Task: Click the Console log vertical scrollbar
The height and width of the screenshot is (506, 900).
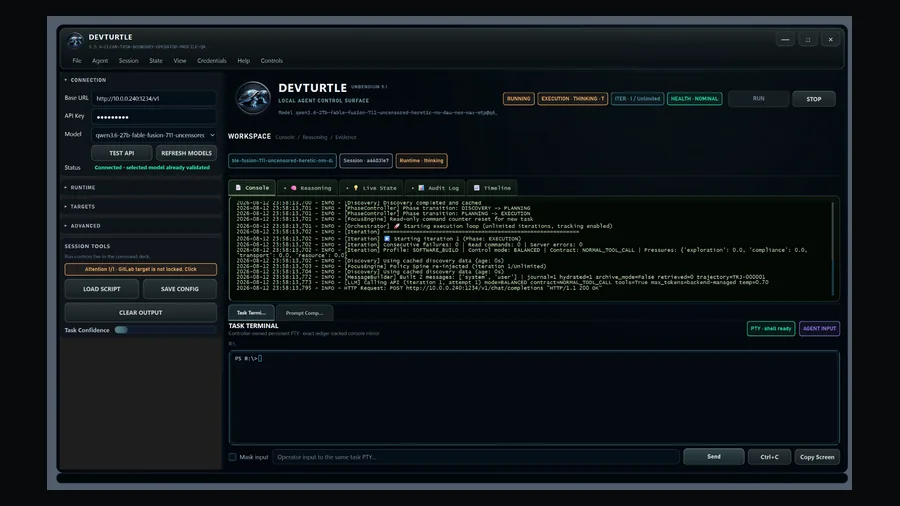Action: tap(833, 248)
